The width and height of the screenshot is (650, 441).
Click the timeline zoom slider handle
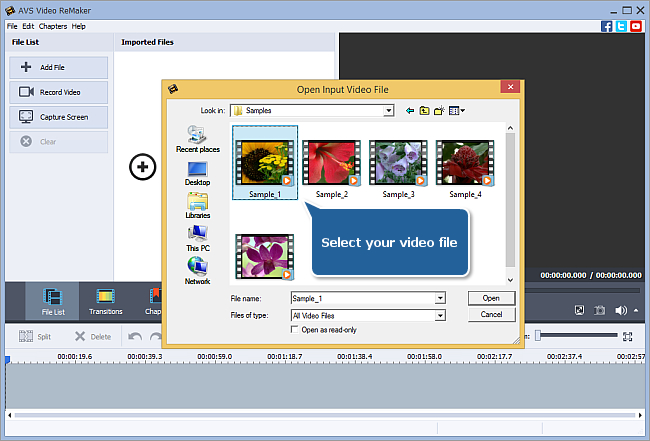538,336
